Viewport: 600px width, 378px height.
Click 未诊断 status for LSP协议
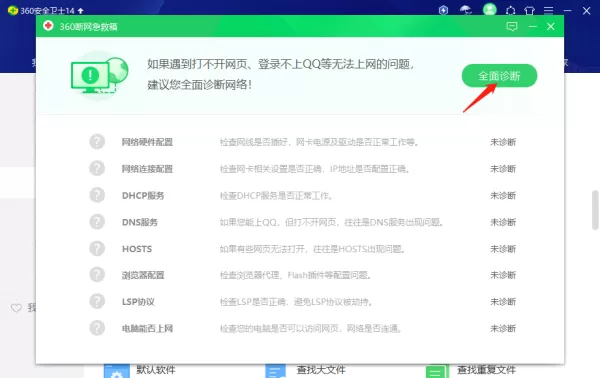point(503,302)
